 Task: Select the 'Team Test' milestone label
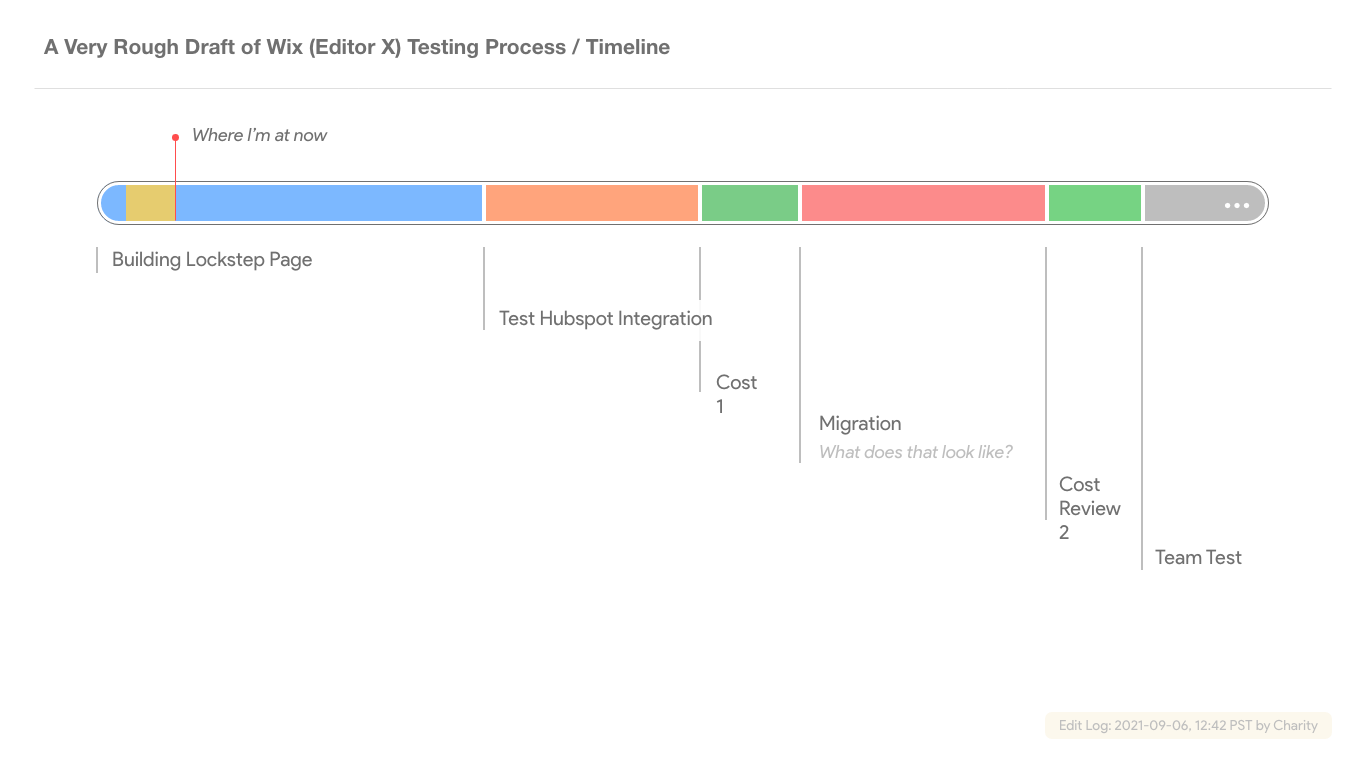pyautogui.click(x=1198, y=558)
